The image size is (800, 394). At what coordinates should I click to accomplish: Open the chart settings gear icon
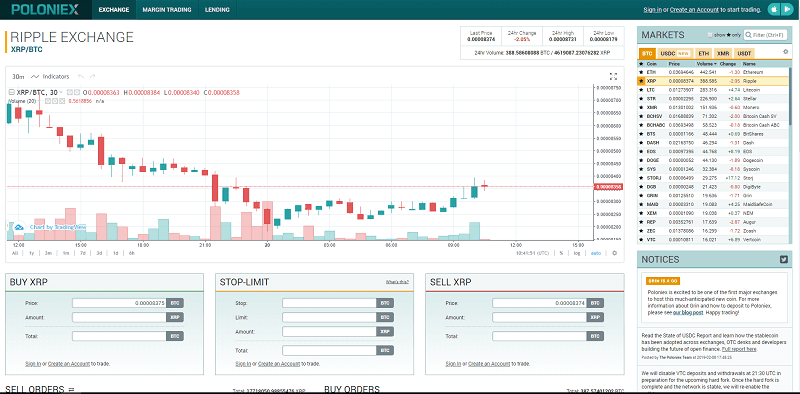pyautogui.click(x=614, y=253)
